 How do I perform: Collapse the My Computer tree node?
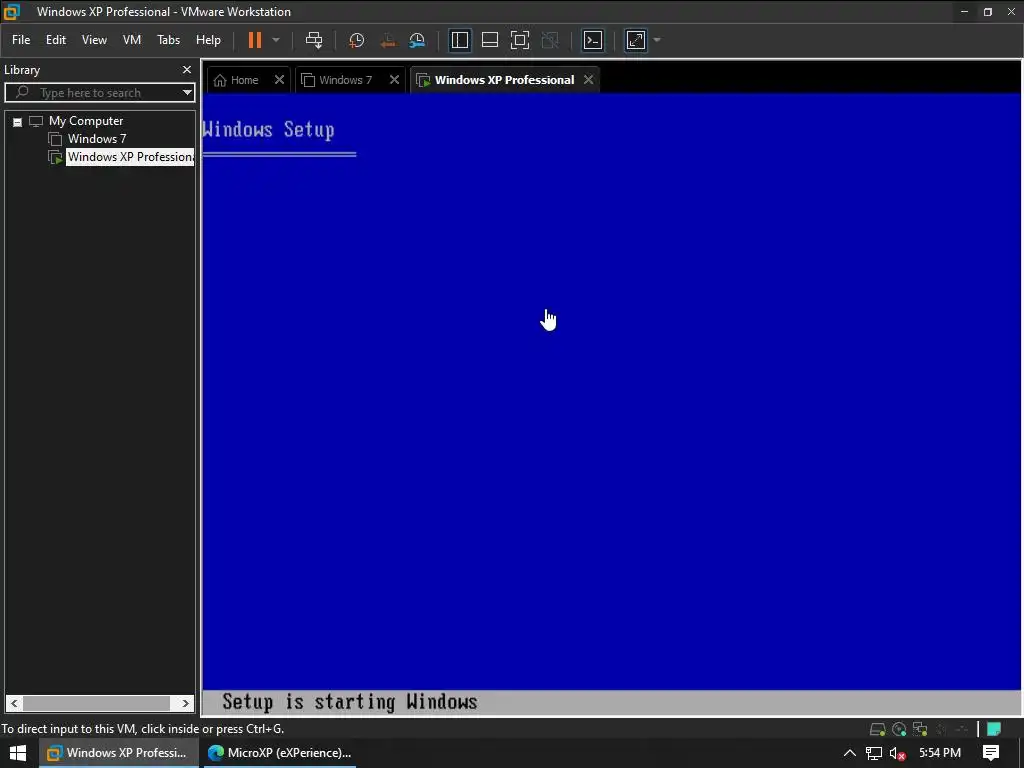pyautogui.click(x=18, y=121)
